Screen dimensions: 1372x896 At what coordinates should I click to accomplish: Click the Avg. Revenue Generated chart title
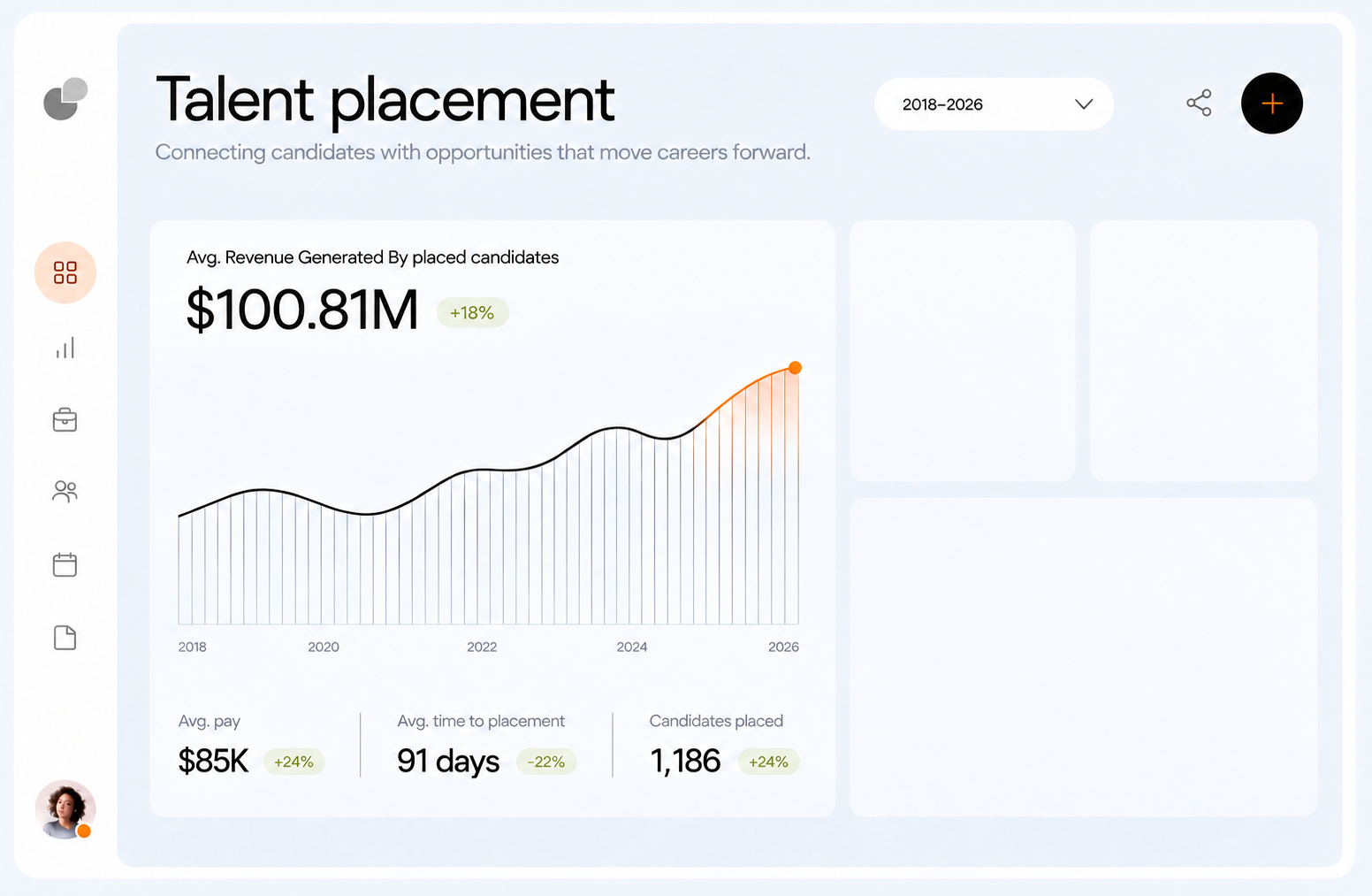[x=372, y=257]
